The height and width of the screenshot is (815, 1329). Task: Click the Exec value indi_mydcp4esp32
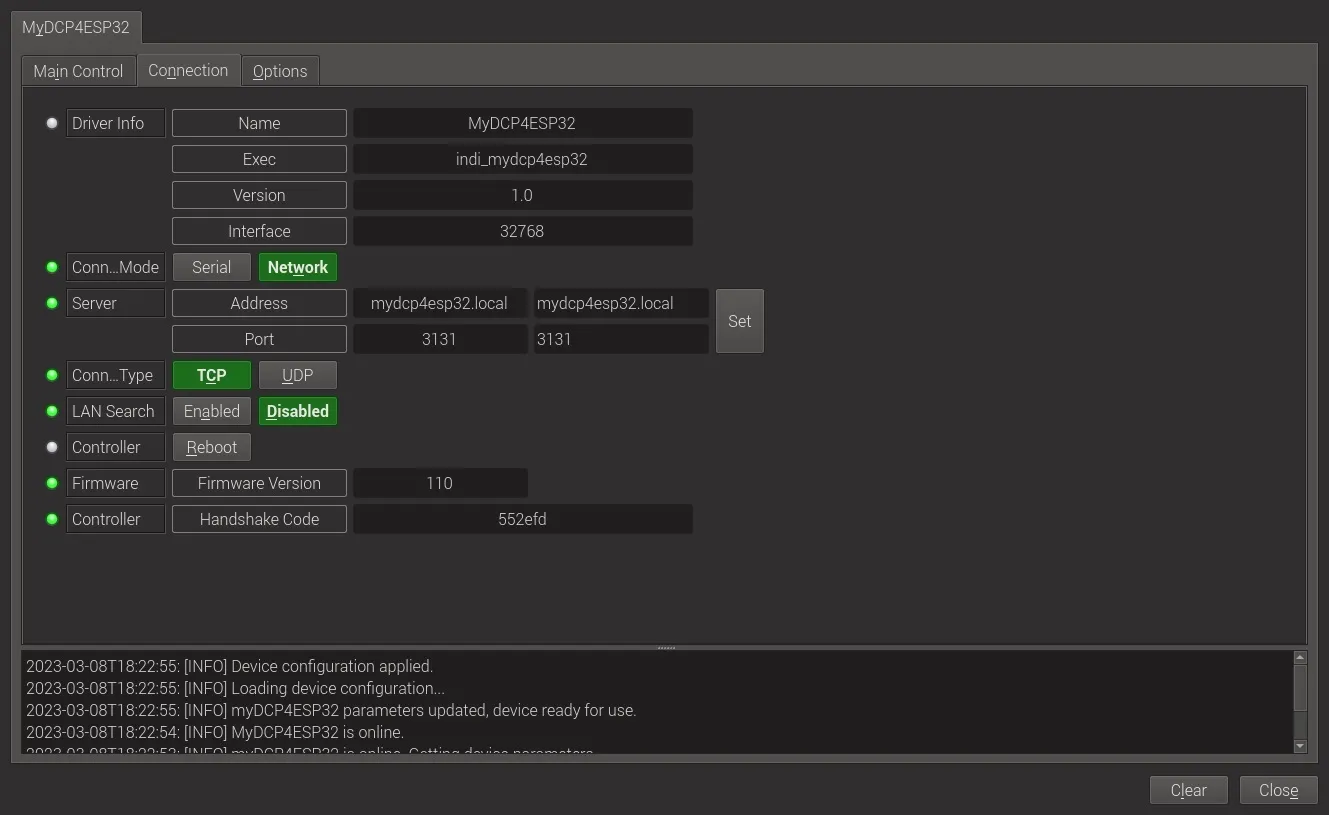522,159
